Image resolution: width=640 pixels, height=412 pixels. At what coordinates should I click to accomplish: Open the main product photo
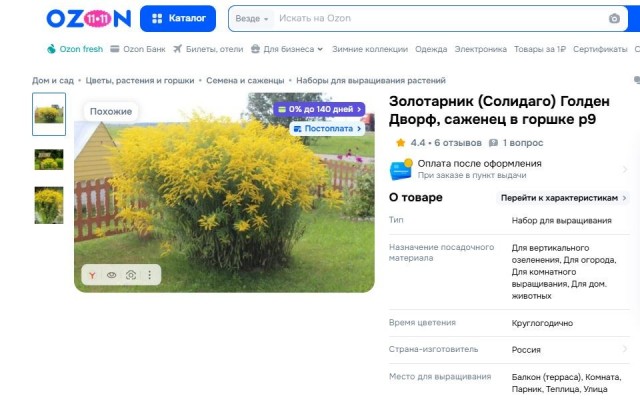[x=224, y=192]
